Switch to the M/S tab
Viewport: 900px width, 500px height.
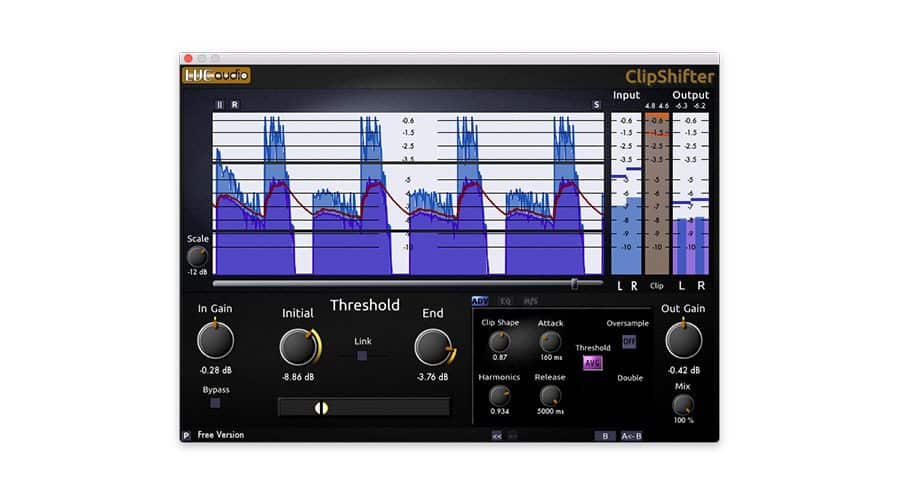[530, 301]
